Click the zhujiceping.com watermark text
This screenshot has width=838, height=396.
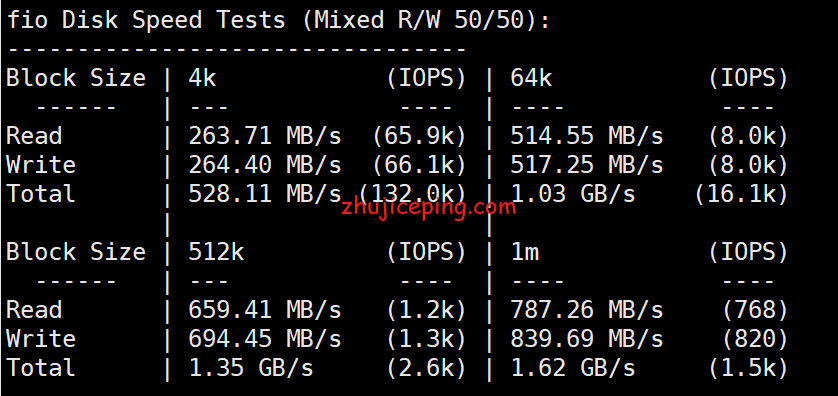pyautogui.click(x=429, y=207)
